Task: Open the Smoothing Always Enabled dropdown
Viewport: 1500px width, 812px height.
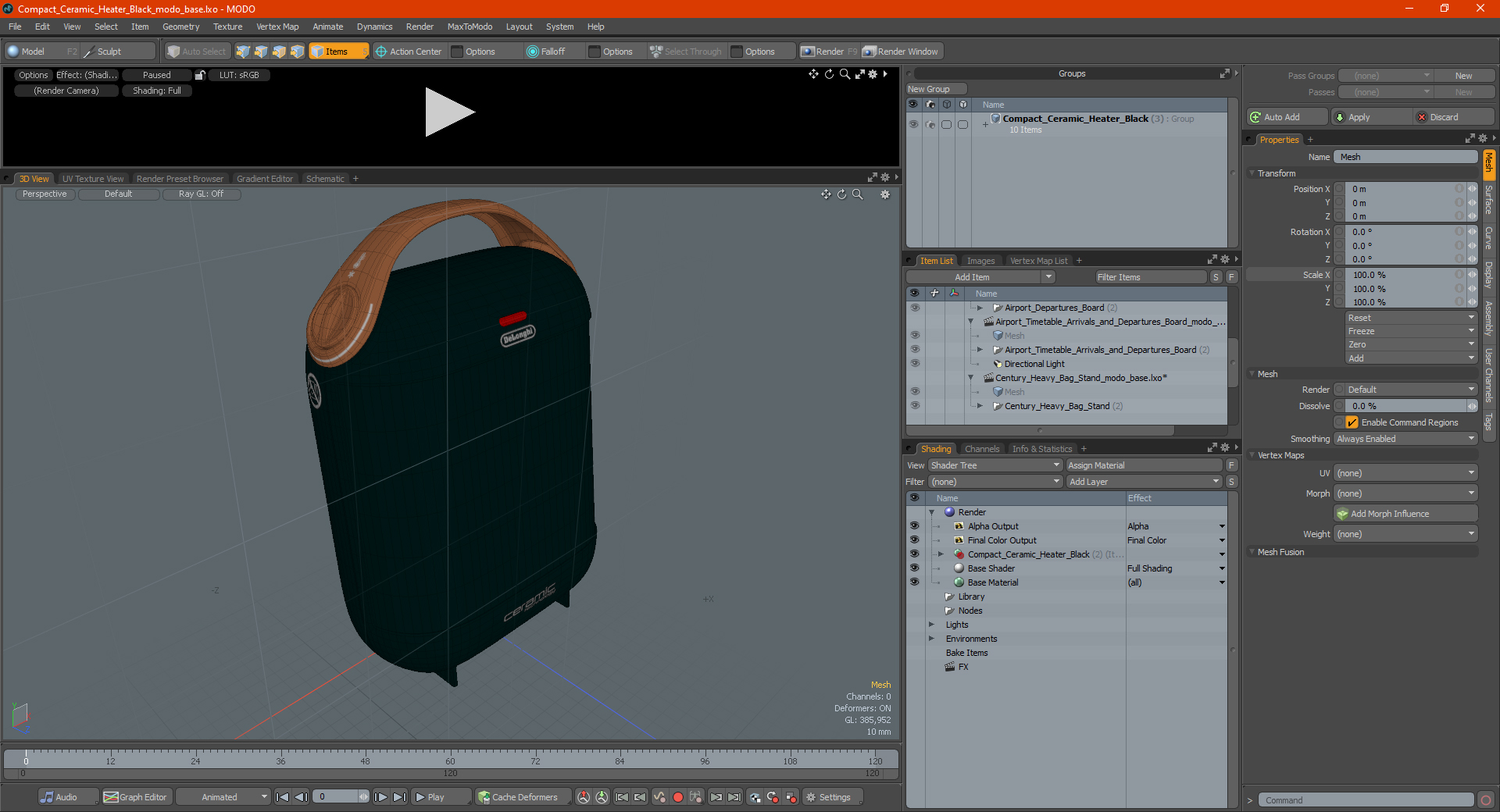Action: click(x=1405, y=439)
